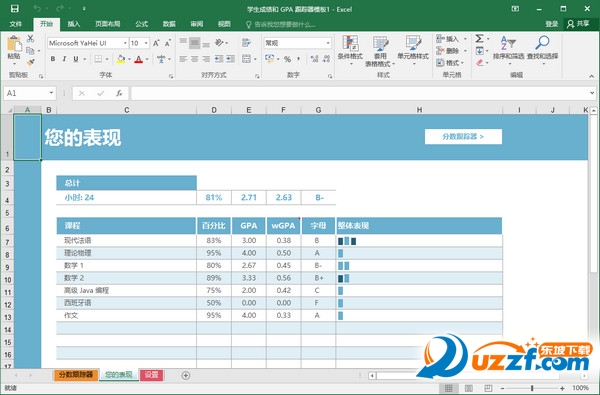Click the Merge and Center icon
Image resolution: width=600 pixels, height=395 pixels.
pos(246,59)
